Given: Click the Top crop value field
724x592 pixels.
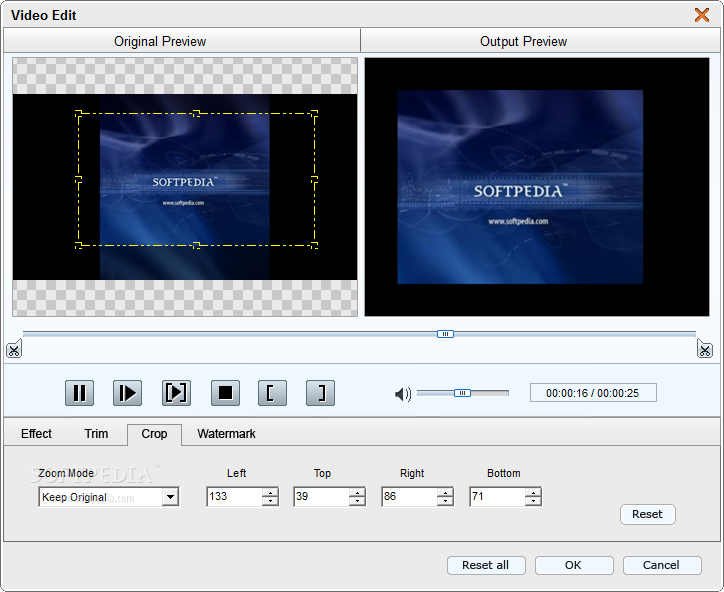Looking at the screenshot, I should click(321, 496).
